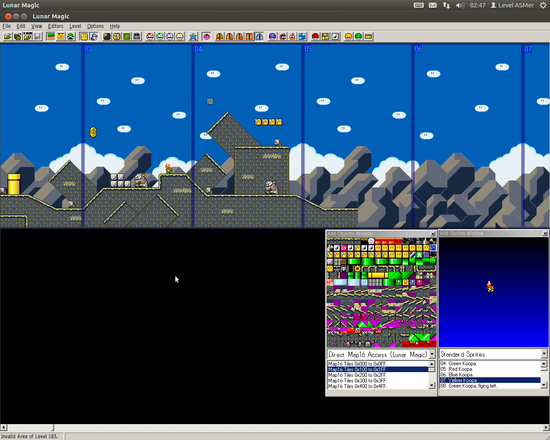550x440 pixels.
Task: Select Map16 Tiles 0x200 to 0x2FF row
Action: 378,375
